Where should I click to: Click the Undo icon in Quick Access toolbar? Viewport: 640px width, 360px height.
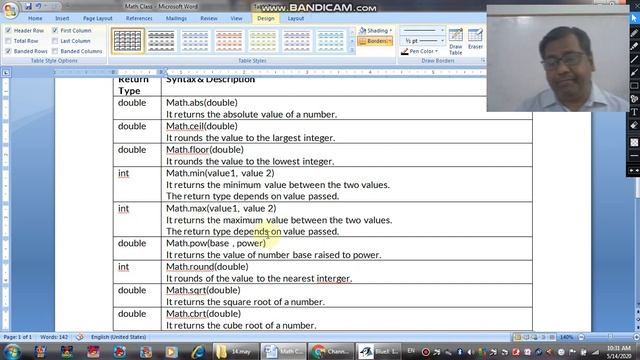tap(39, 6)
